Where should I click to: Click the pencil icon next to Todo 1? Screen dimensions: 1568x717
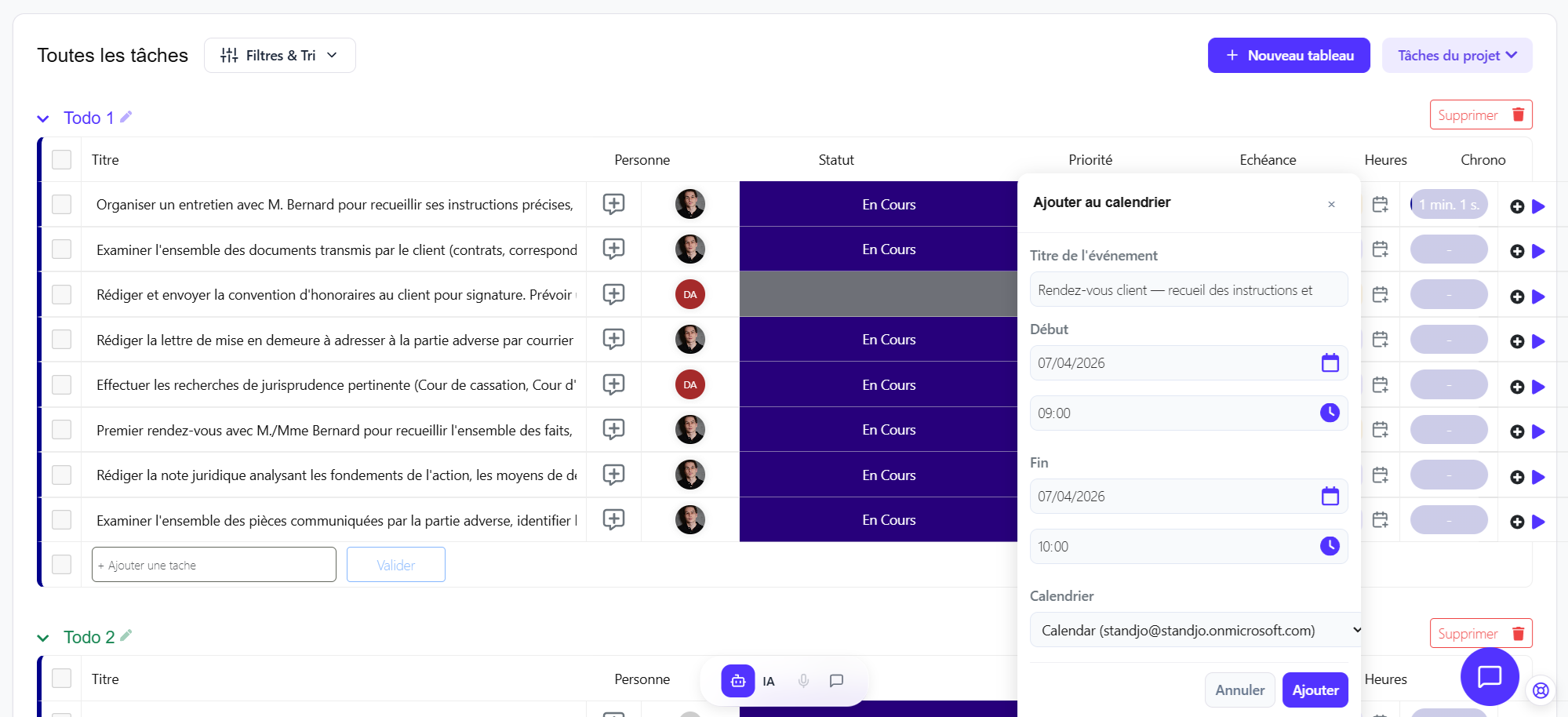pyautogui.click(x=126, y=117)
